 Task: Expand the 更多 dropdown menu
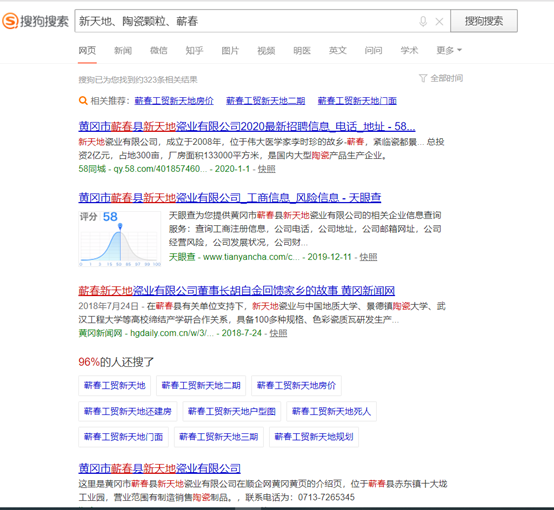pos(449,51)
